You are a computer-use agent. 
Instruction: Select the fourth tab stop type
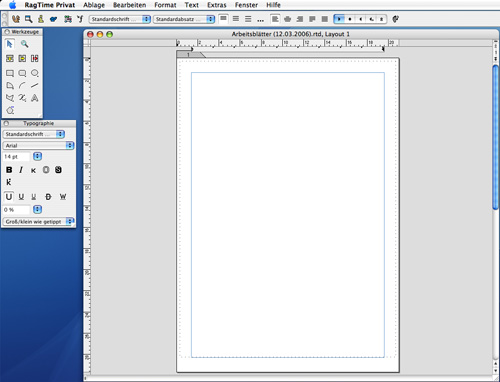click(x=371, y=19)
